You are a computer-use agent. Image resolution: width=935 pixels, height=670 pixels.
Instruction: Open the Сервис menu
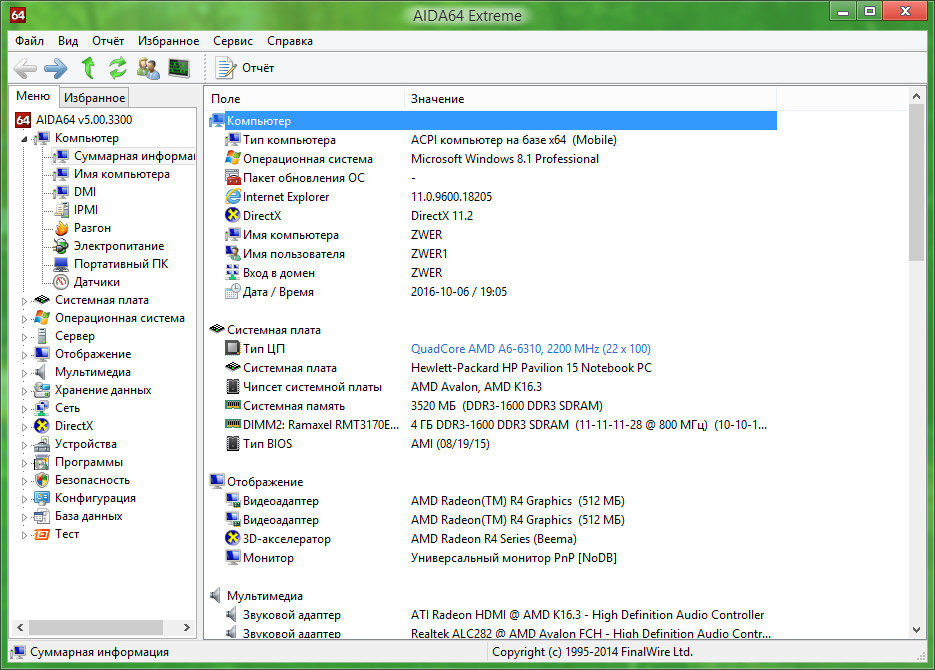(x=233, y=41)
